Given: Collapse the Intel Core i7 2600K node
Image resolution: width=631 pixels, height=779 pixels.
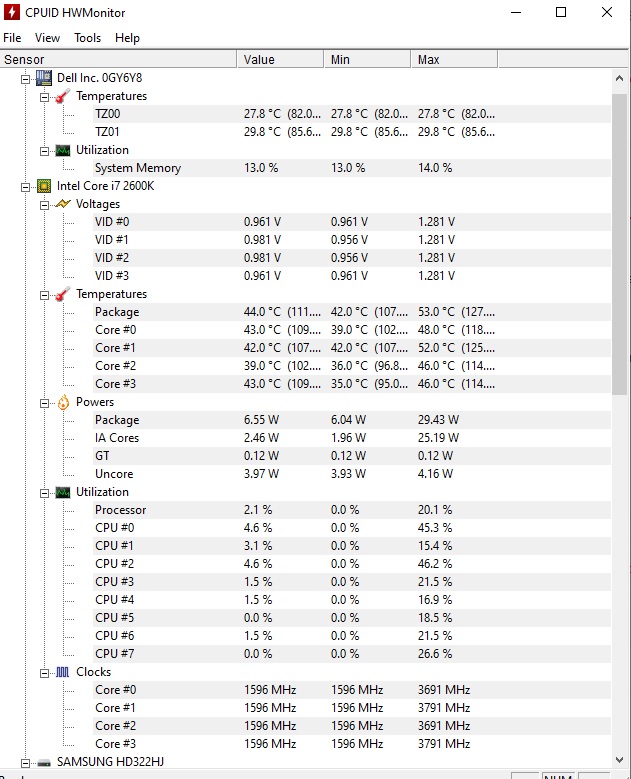Looking at the screenshot, I should coord(26,186).
